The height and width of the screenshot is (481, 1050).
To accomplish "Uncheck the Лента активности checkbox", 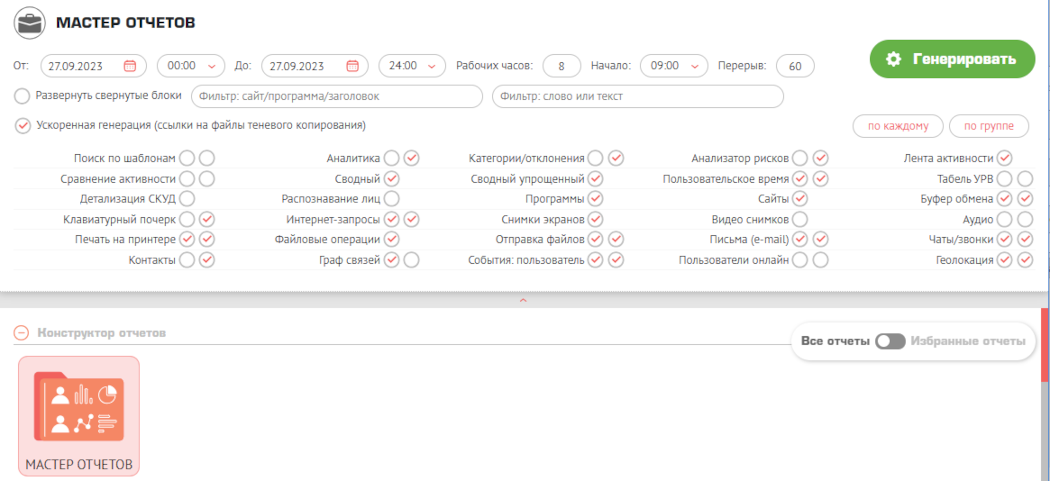I will [x=1005, y=158].
